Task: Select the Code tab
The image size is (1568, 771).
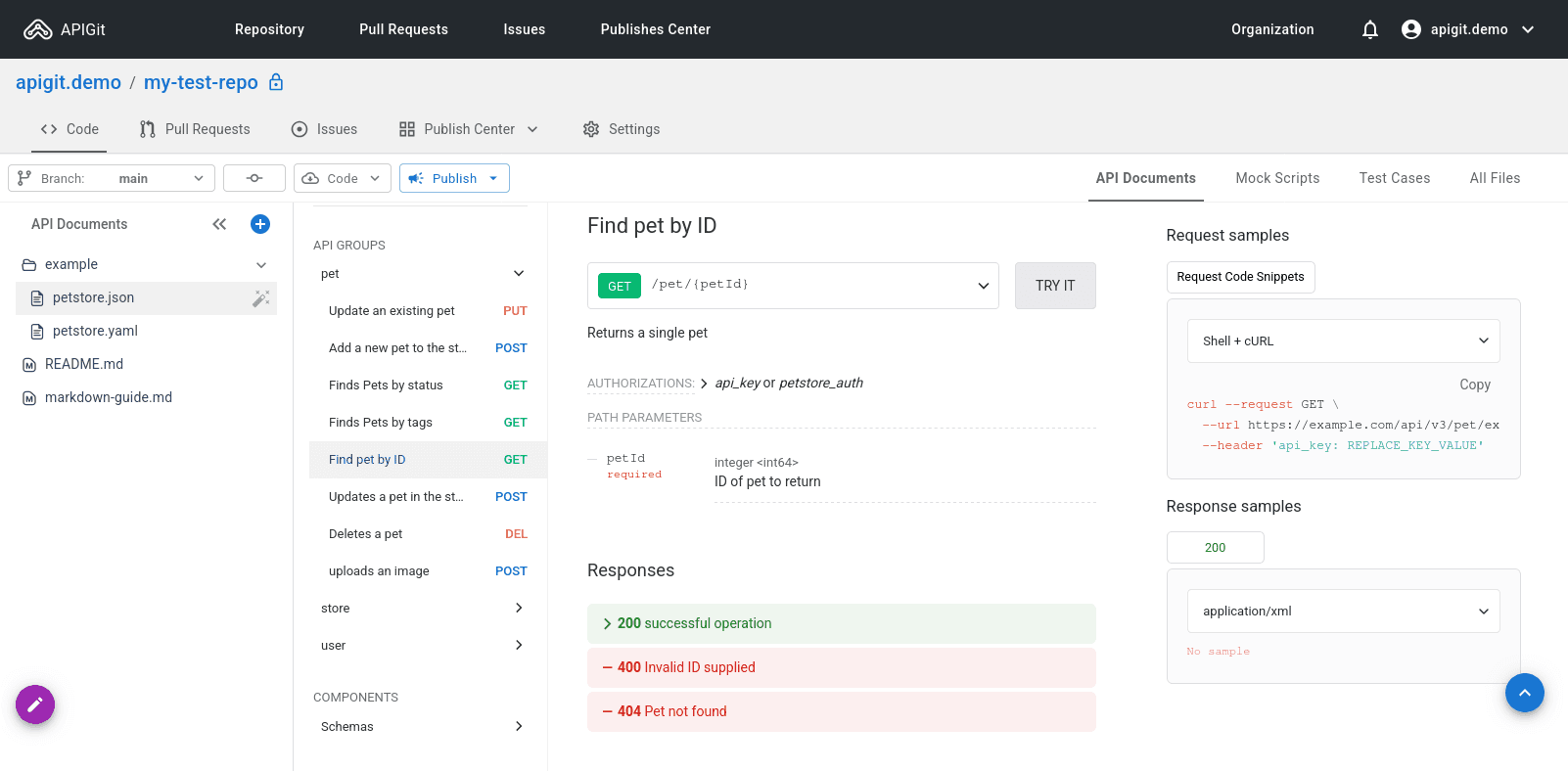Action: click(69, 129)
